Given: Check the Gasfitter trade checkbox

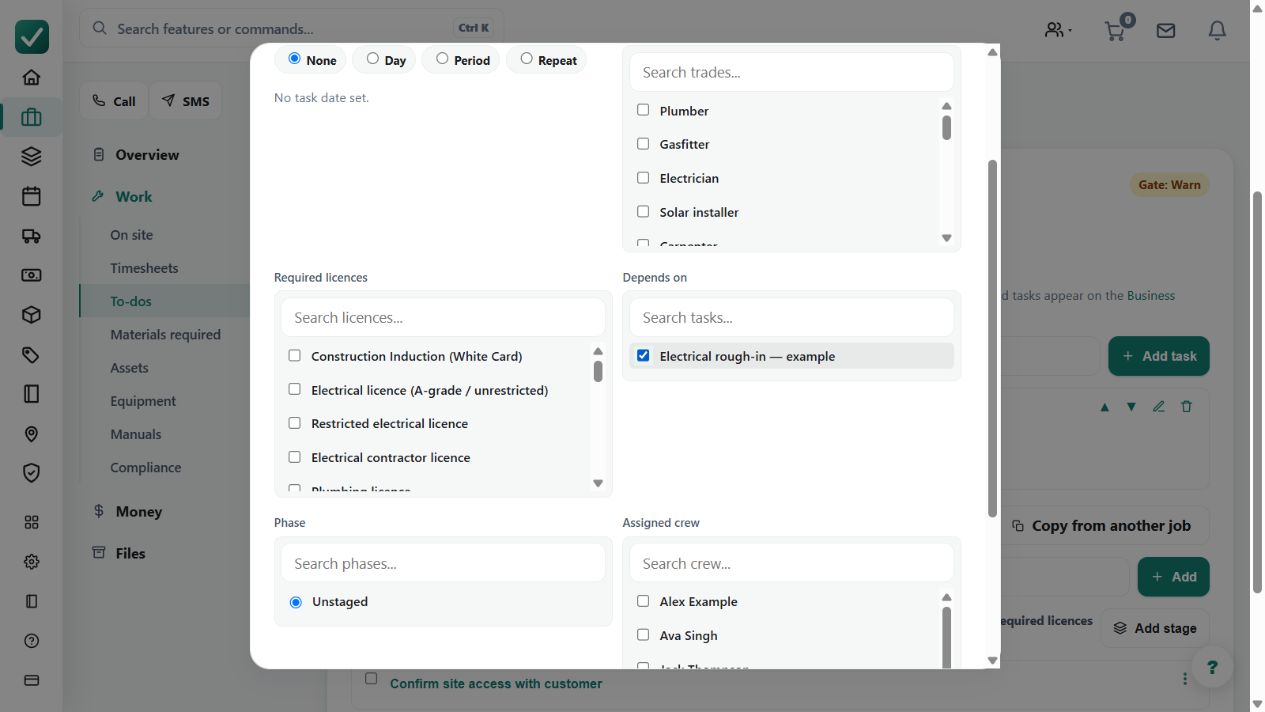Looking at the screenshot, I should [x=643, y=144].
